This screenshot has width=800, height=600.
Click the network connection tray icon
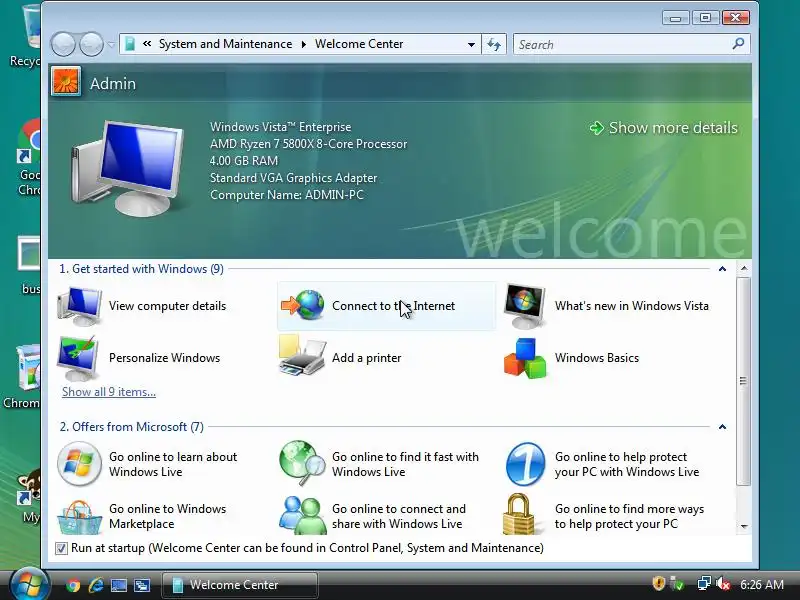(x=704, y=584)
